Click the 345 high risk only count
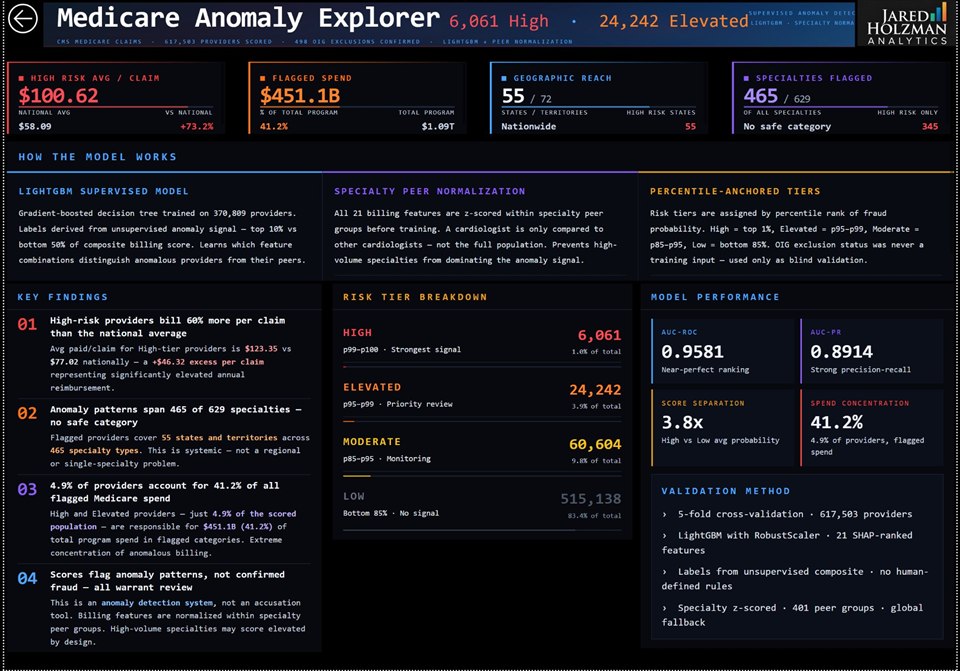960x671 pixels. [x=929, y=127]
